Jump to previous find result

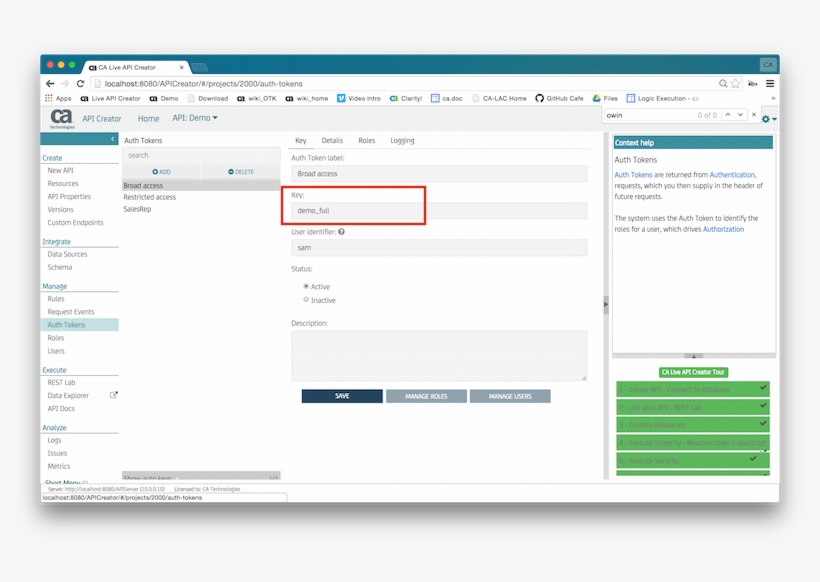(728, 115)
